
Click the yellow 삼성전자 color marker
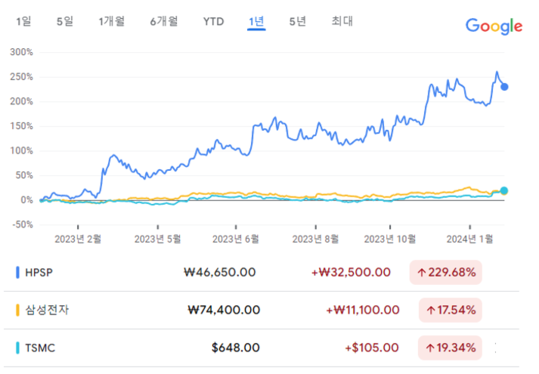[18, 310]
